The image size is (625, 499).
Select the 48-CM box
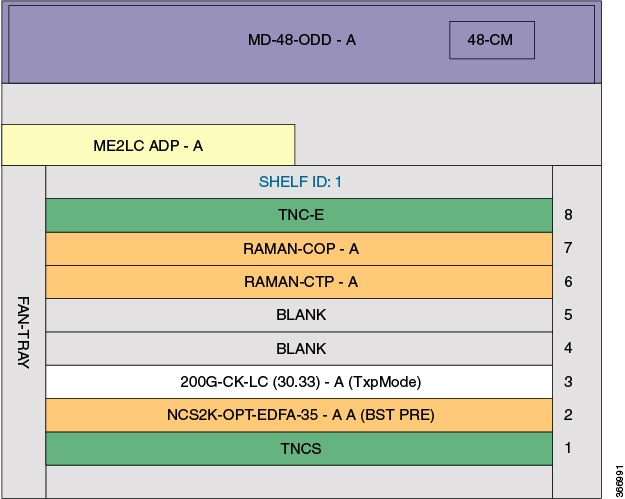(492, 40)
